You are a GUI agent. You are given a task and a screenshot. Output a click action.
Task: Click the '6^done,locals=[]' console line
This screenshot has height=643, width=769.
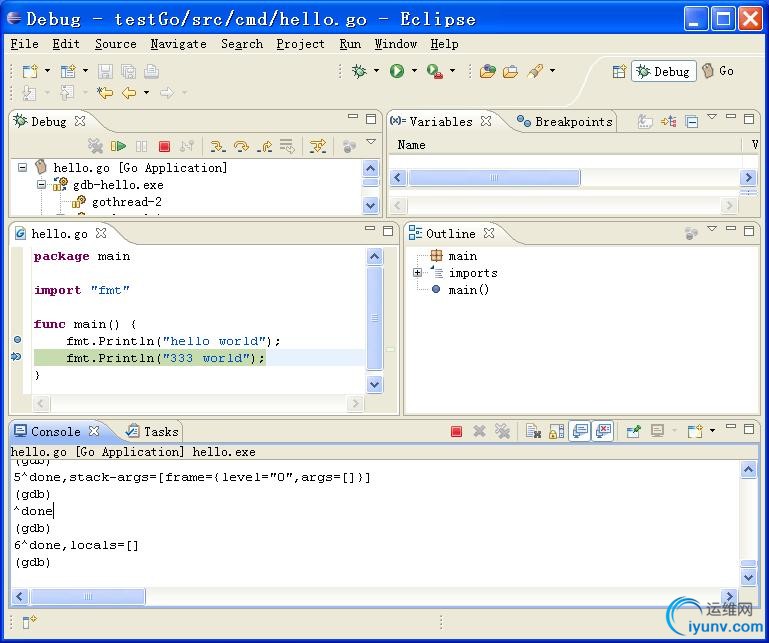click(76, 545)
